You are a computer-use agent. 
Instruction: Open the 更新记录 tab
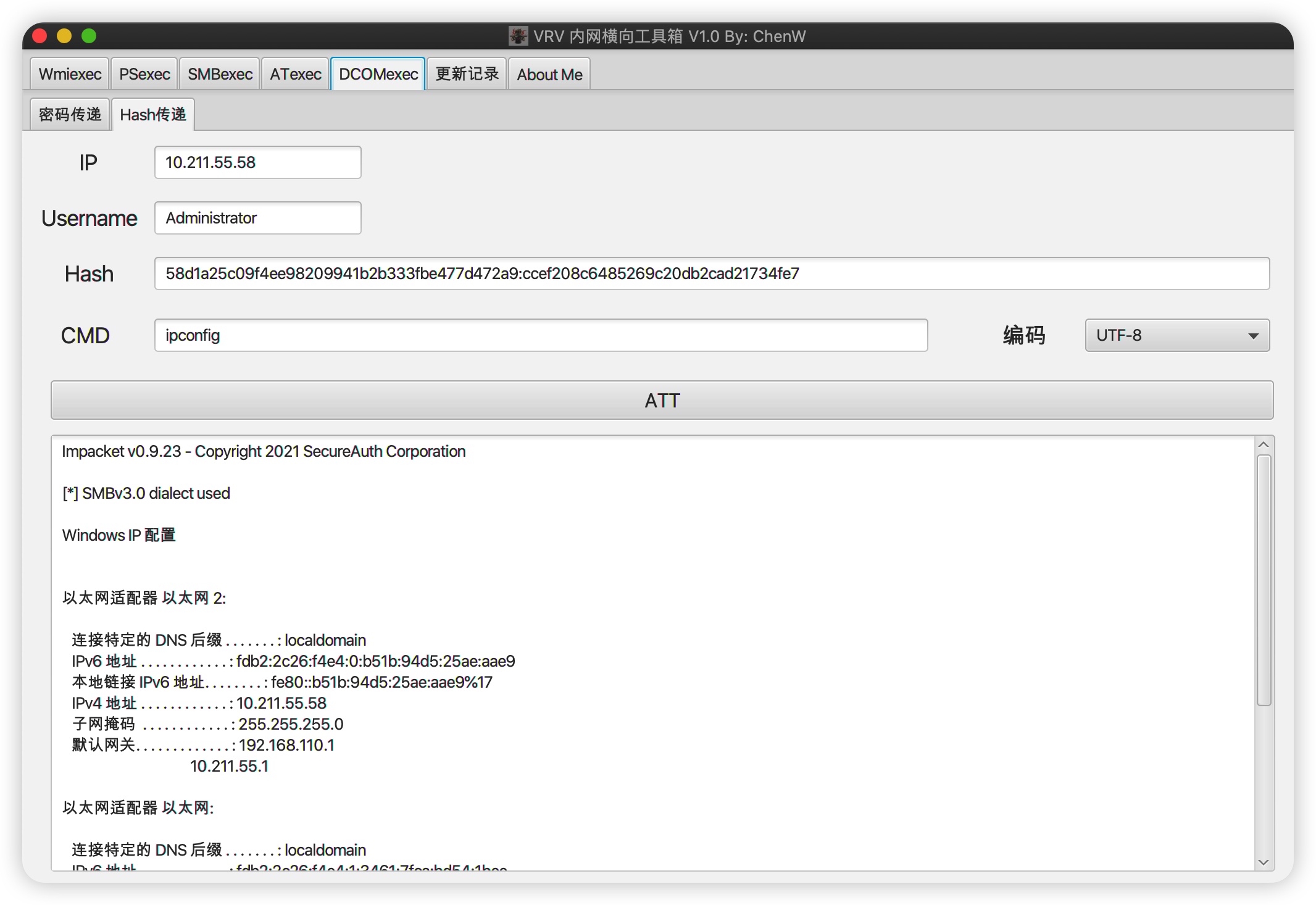click(467, 74)
